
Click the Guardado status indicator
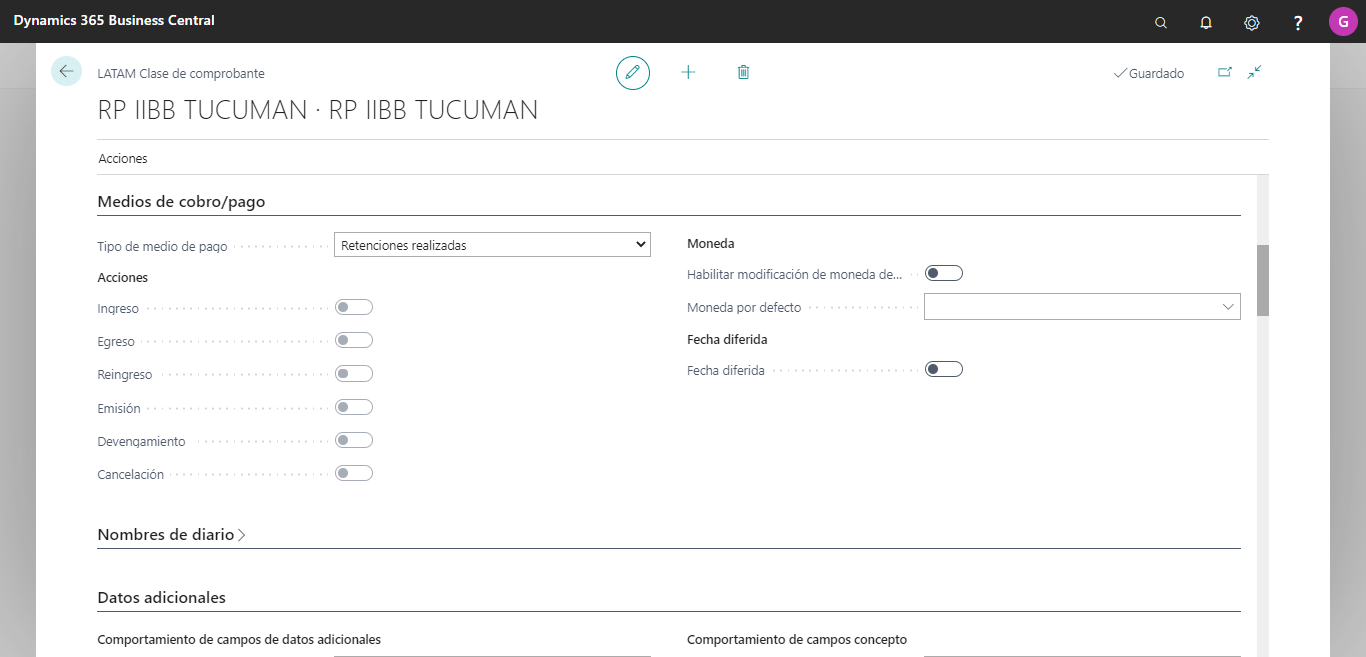point(1149,73)
